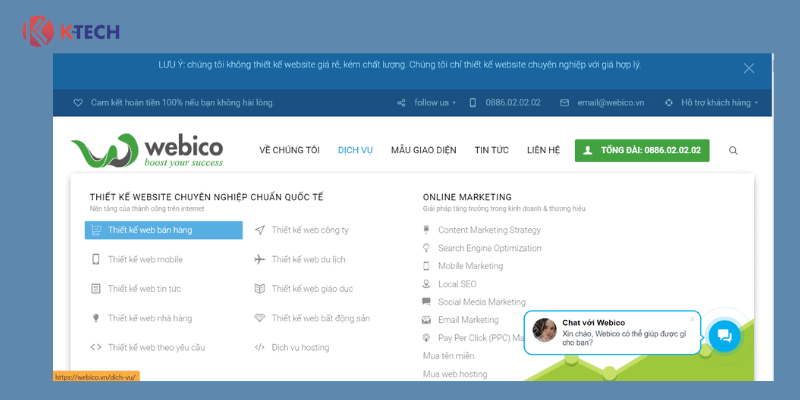Click the diamond icon for web bất động sản
The image size is (800, 400).
tap(260, 318)
